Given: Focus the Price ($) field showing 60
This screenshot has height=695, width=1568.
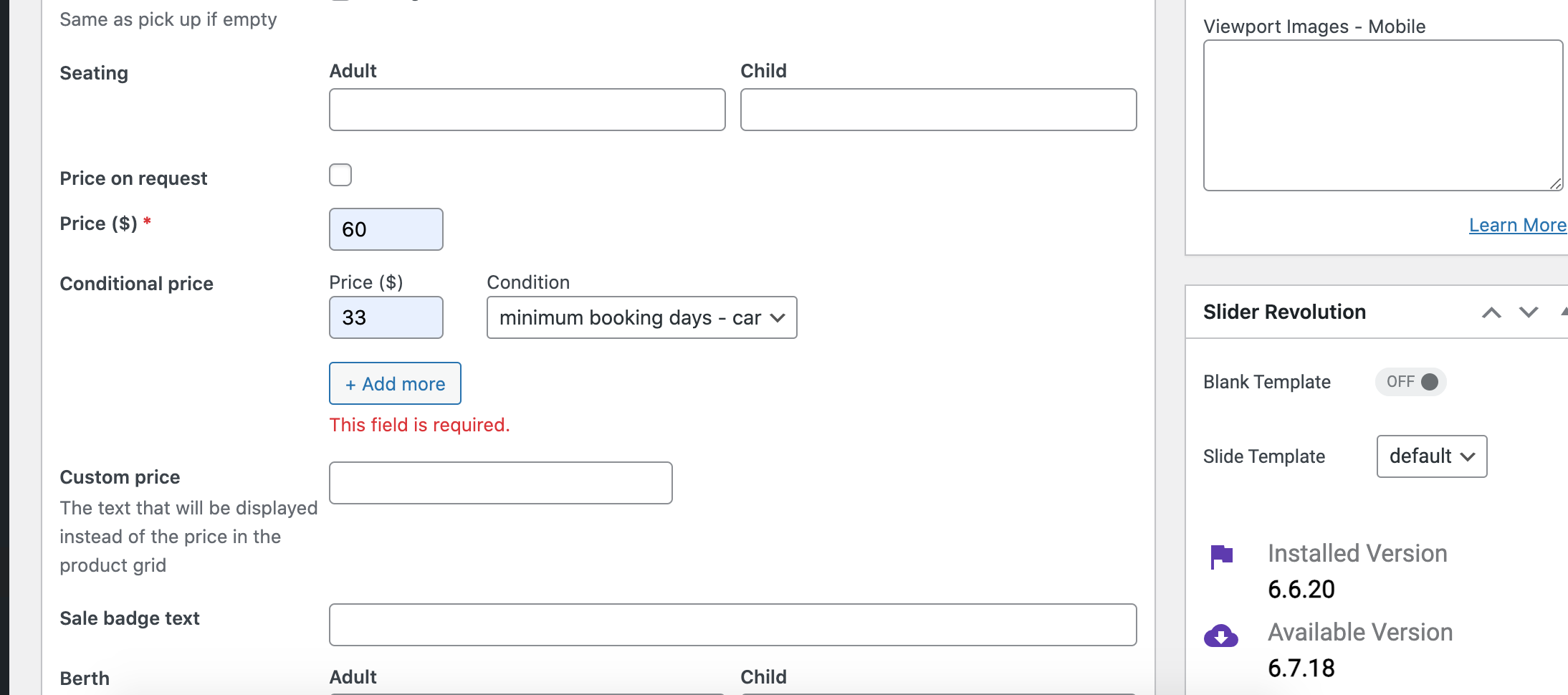Looking at the screenshot, I should tap(386, 229).
